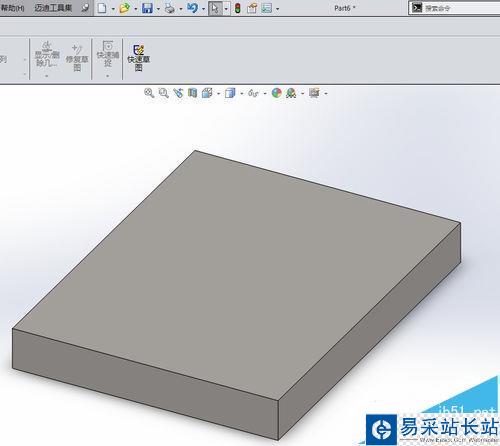
Task: Click the 显示/删除几何关系 ribbon button
Action: pos(47,55)
